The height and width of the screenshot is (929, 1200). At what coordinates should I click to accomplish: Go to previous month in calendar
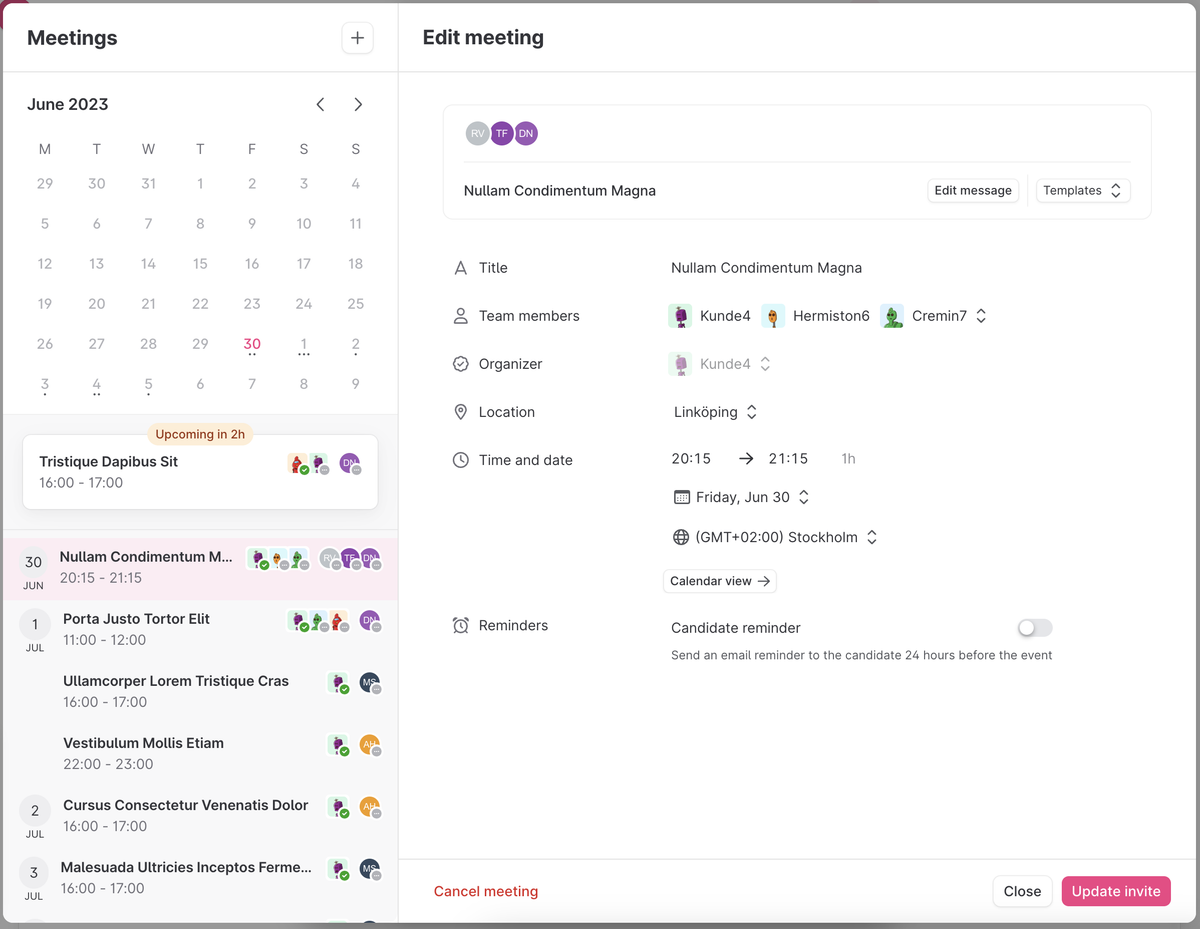[x=320, y=105]
